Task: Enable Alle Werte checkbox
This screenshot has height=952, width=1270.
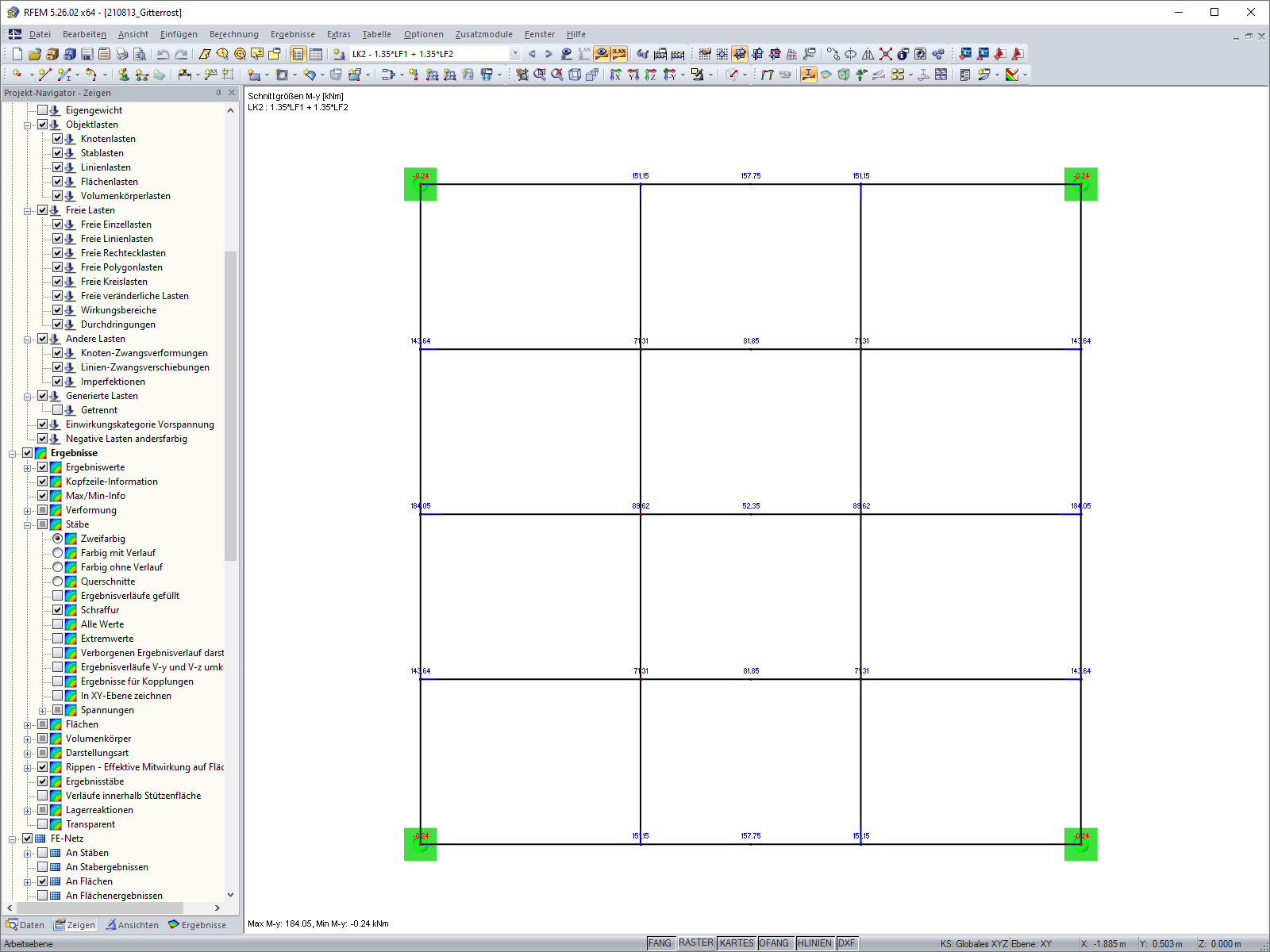Action: click(x=58, y=624)
